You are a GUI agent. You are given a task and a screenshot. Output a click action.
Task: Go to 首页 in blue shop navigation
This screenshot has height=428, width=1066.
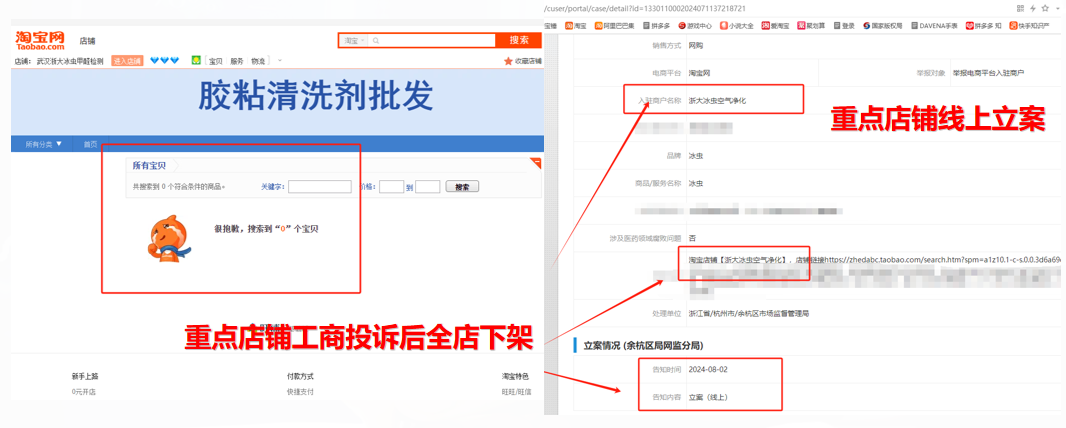click(90, 144)
